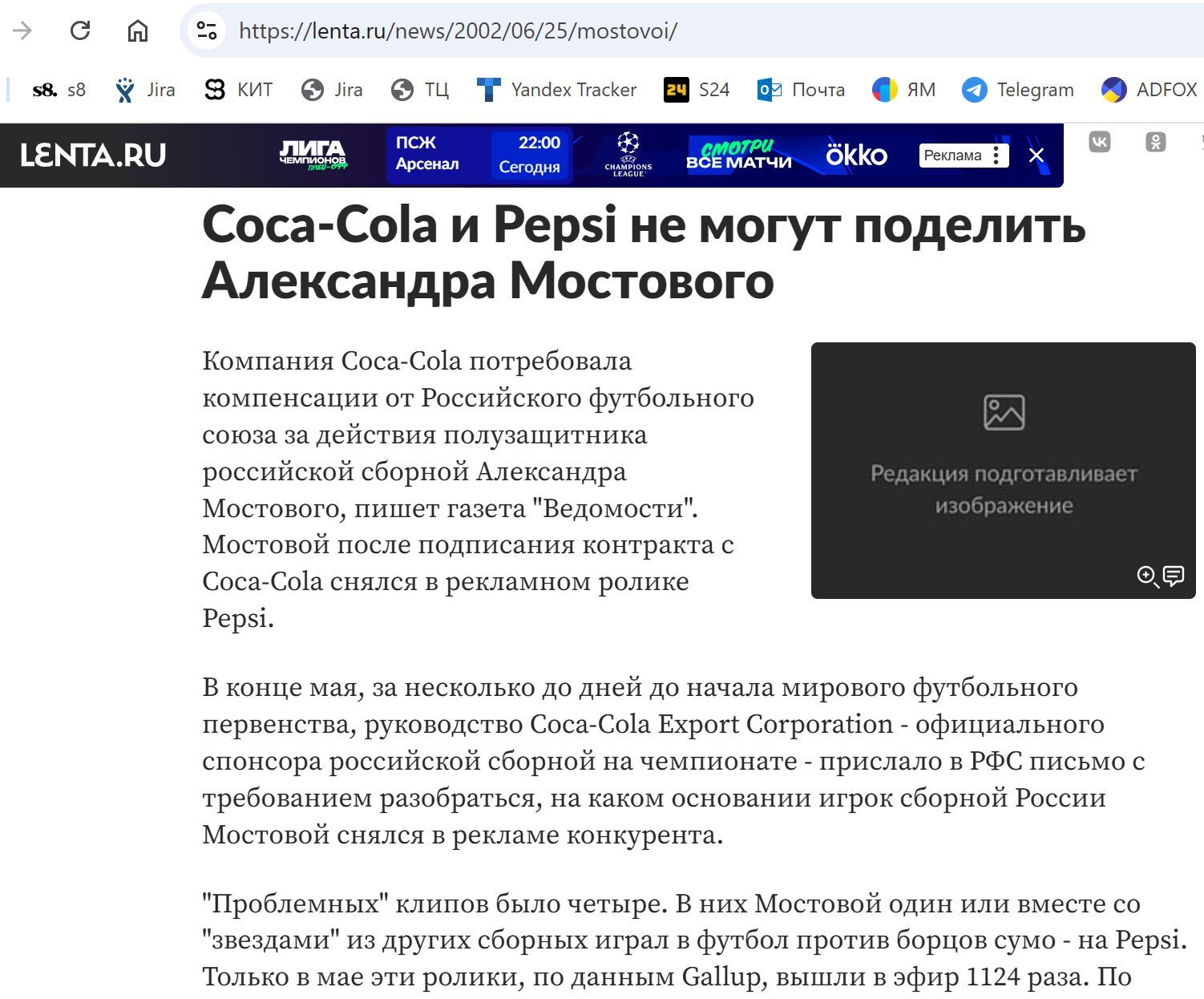Go to LENTA.RU homepage via logo
Screen dimensions: 1204x999
click(93, 155)
